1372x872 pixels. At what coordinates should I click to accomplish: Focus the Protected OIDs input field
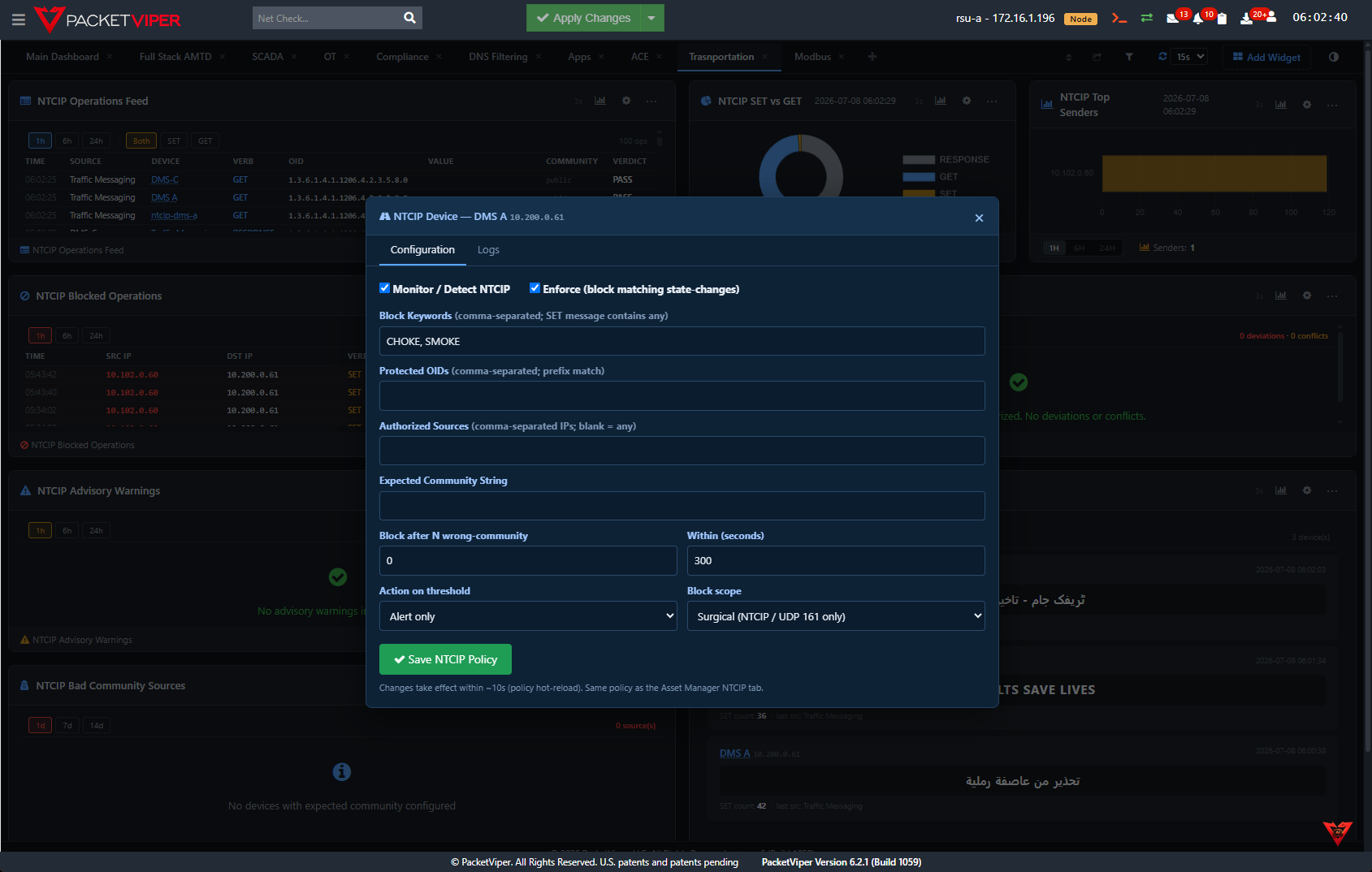[682, 396]
